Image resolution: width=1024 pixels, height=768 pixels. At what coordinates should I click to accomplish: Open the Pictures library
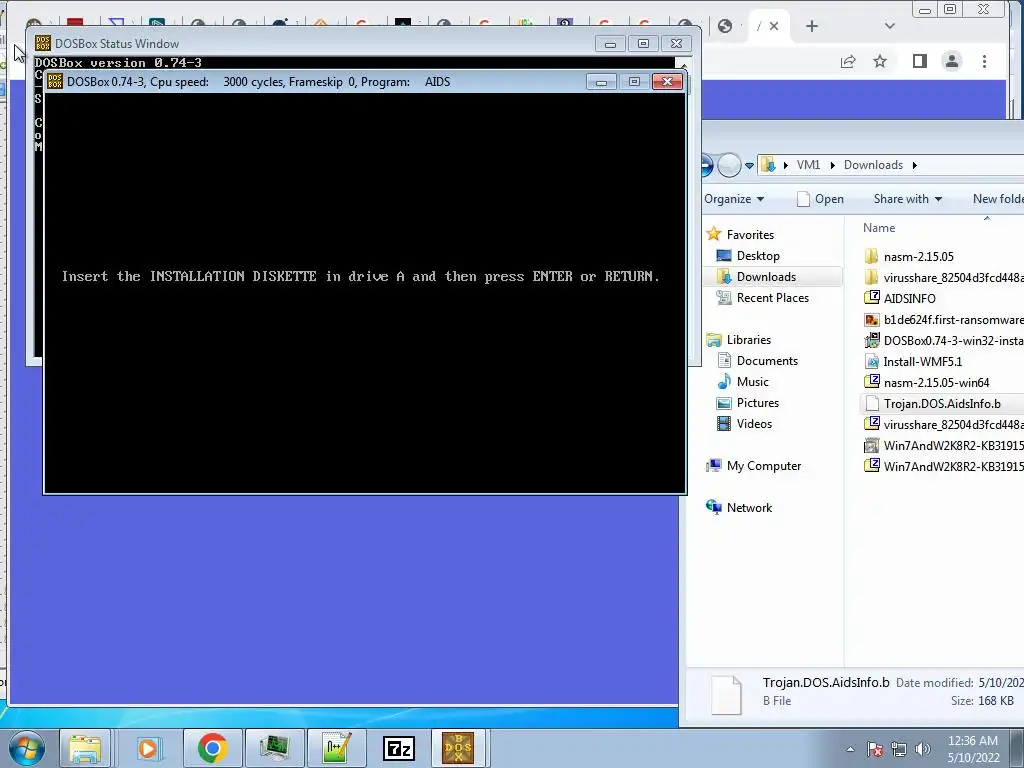point(747,403)
